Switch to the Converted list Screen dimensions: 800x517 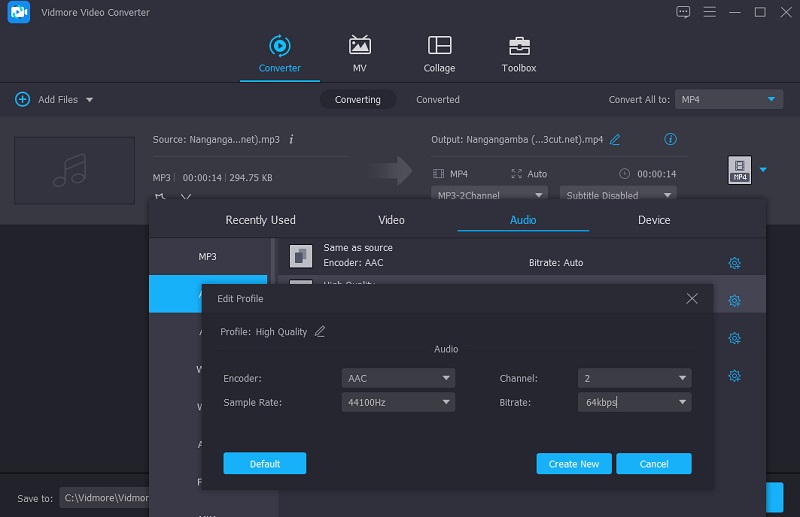(438, 100)
